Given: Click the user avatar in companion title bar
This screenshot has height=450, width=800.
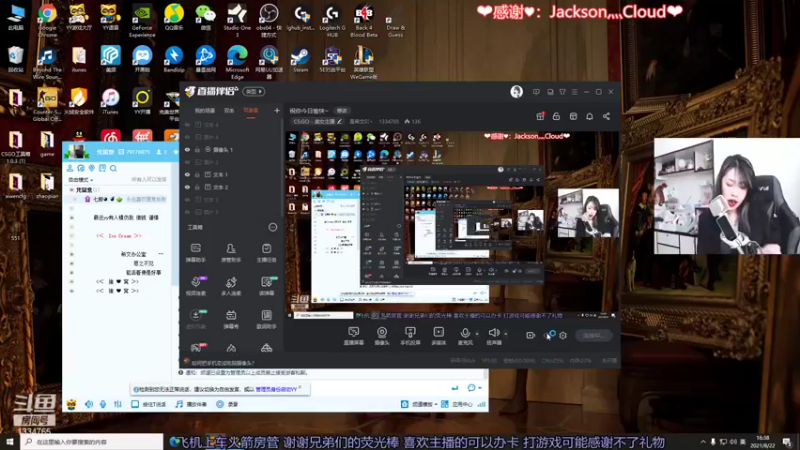Looking at the screenshot, I should (516, 92).
